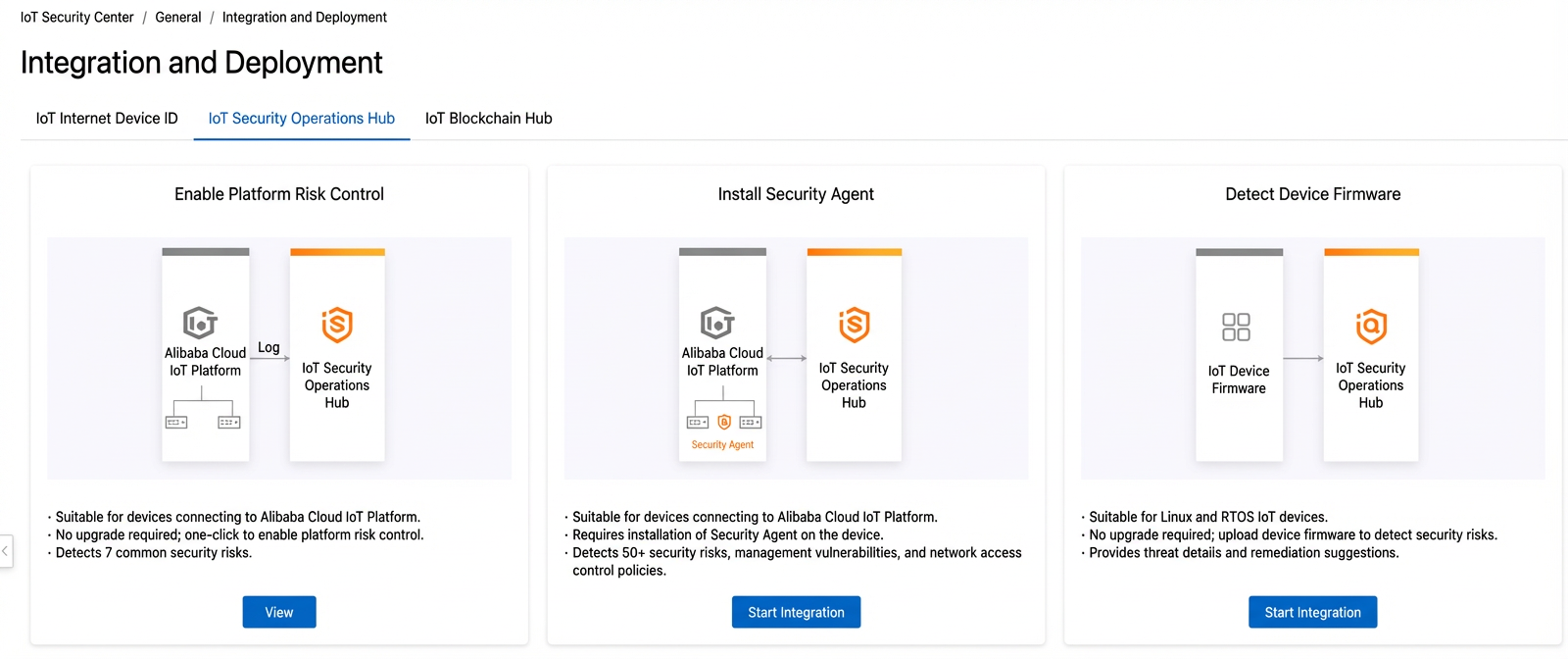The width and height of the screenshot is (1568, 659).
Task: Click 'Suitable for Linux and RTOS IoT devices' text
Action: point(1208,517)
